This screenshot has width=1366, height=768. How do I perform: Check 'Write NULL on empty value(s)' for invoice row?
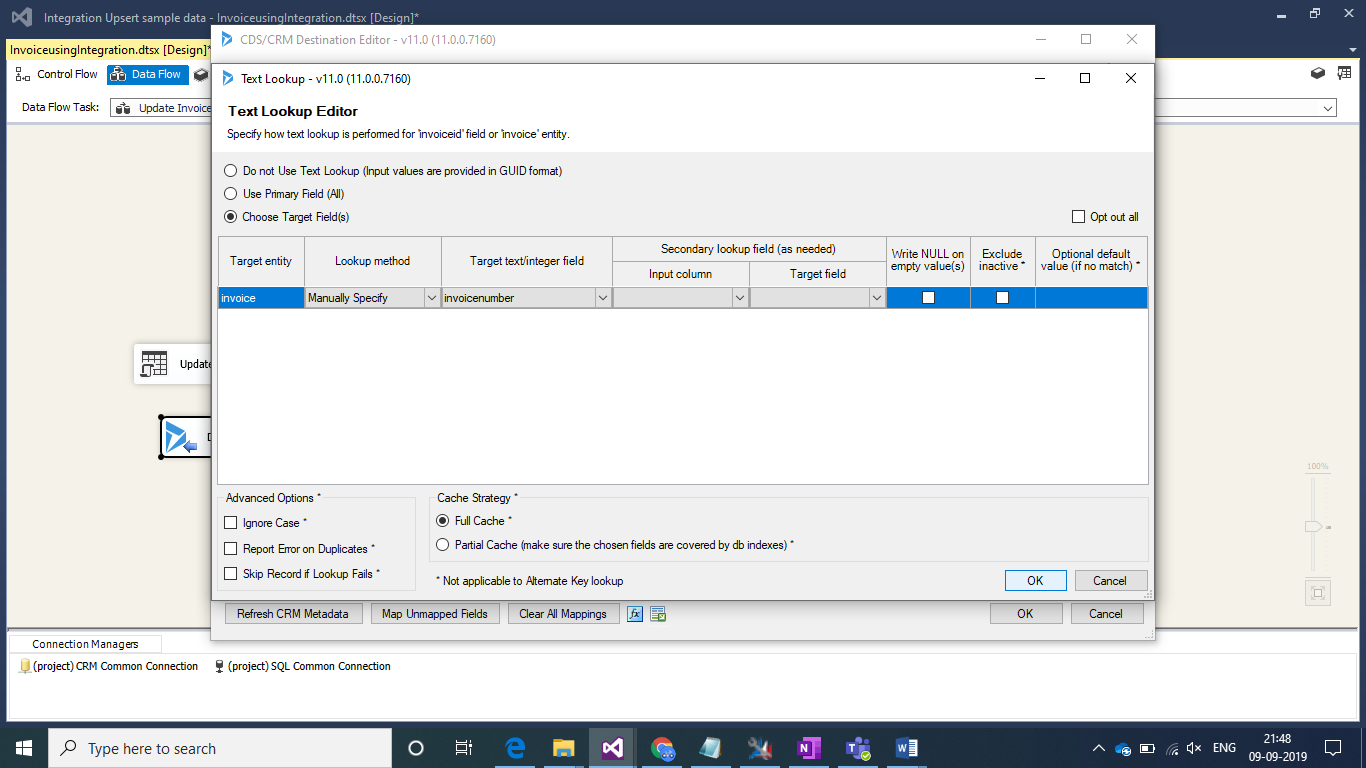tap(928, 298)
